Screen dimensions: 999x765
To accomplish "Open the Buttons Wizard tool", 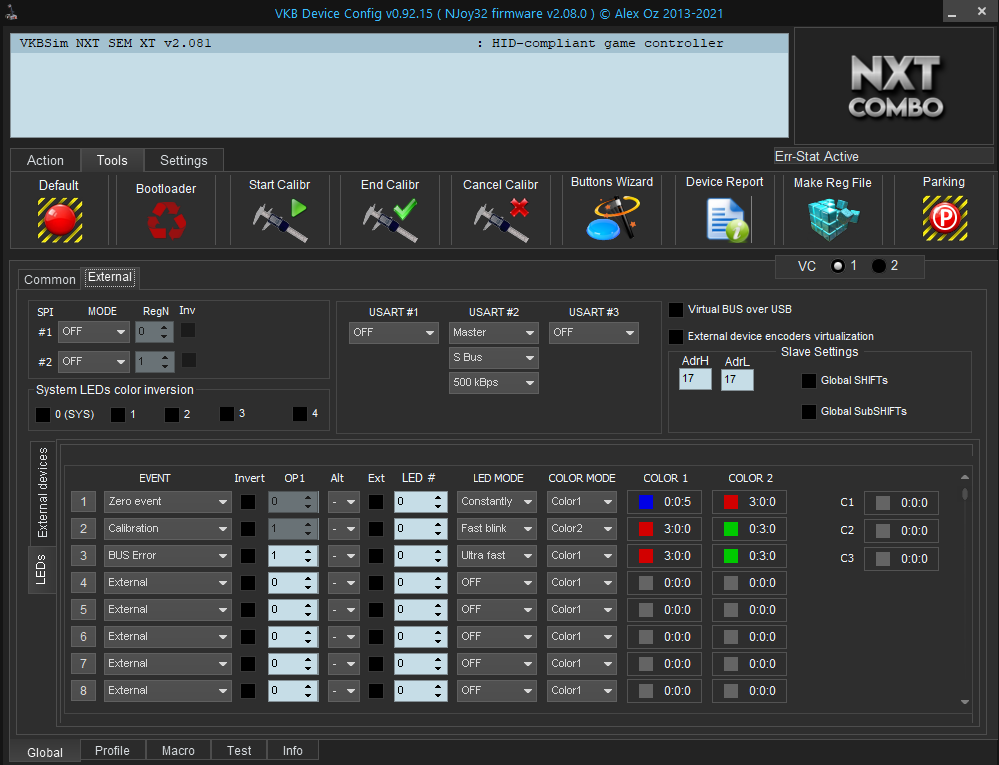I will click(612, 218).
